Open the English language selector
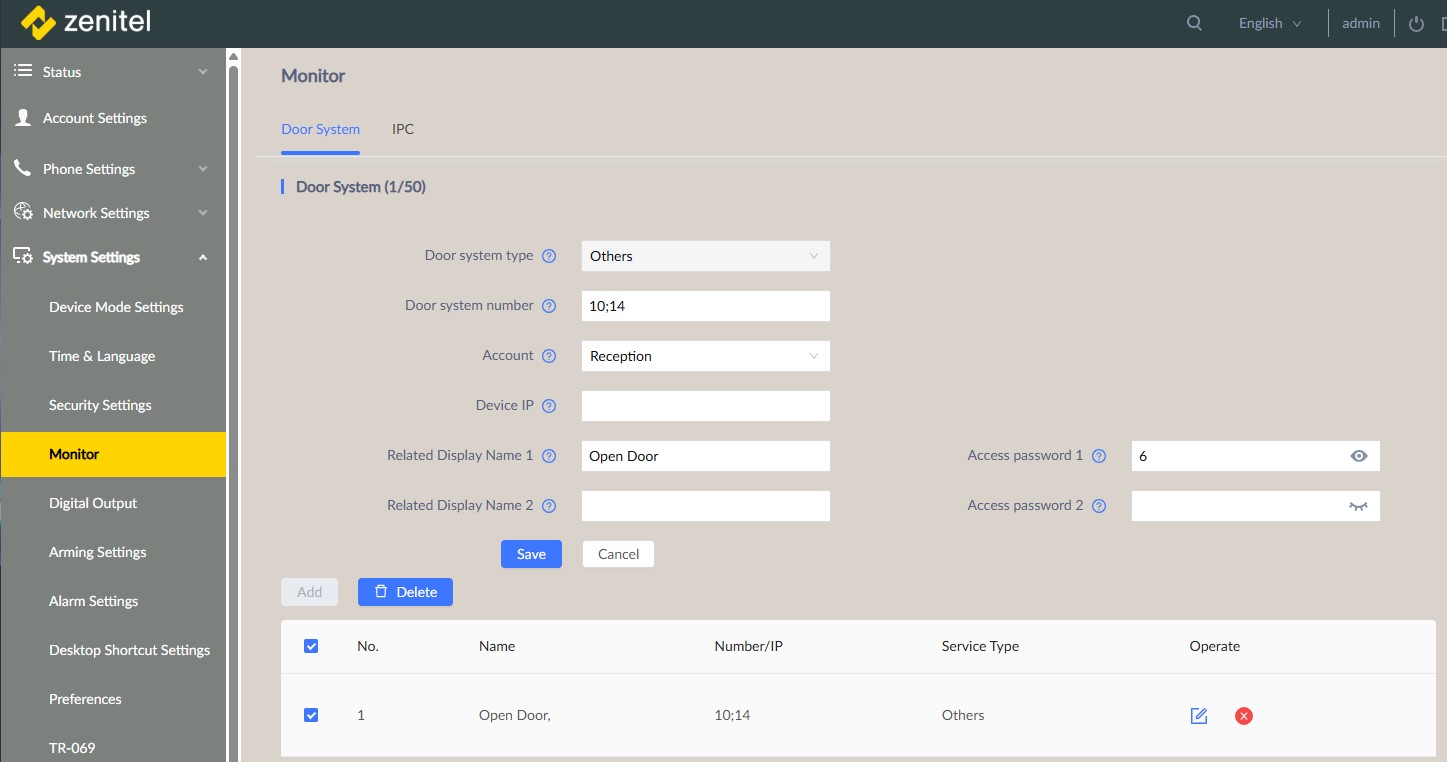This screenshot has height=762, width=1447. 1270,23
